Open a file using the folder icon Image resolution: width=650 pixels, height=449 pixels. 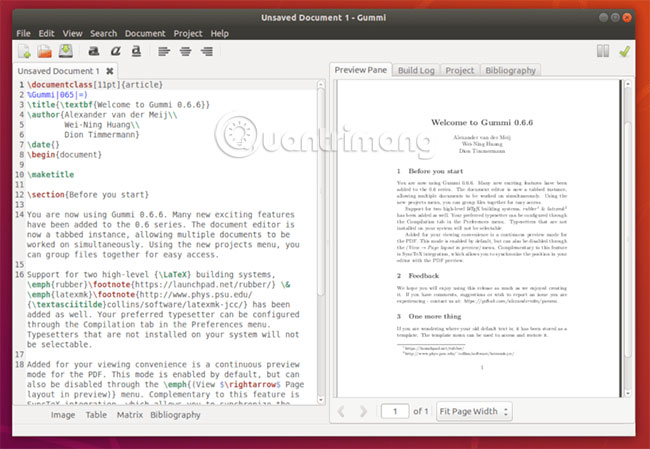[x=45, y=51]
